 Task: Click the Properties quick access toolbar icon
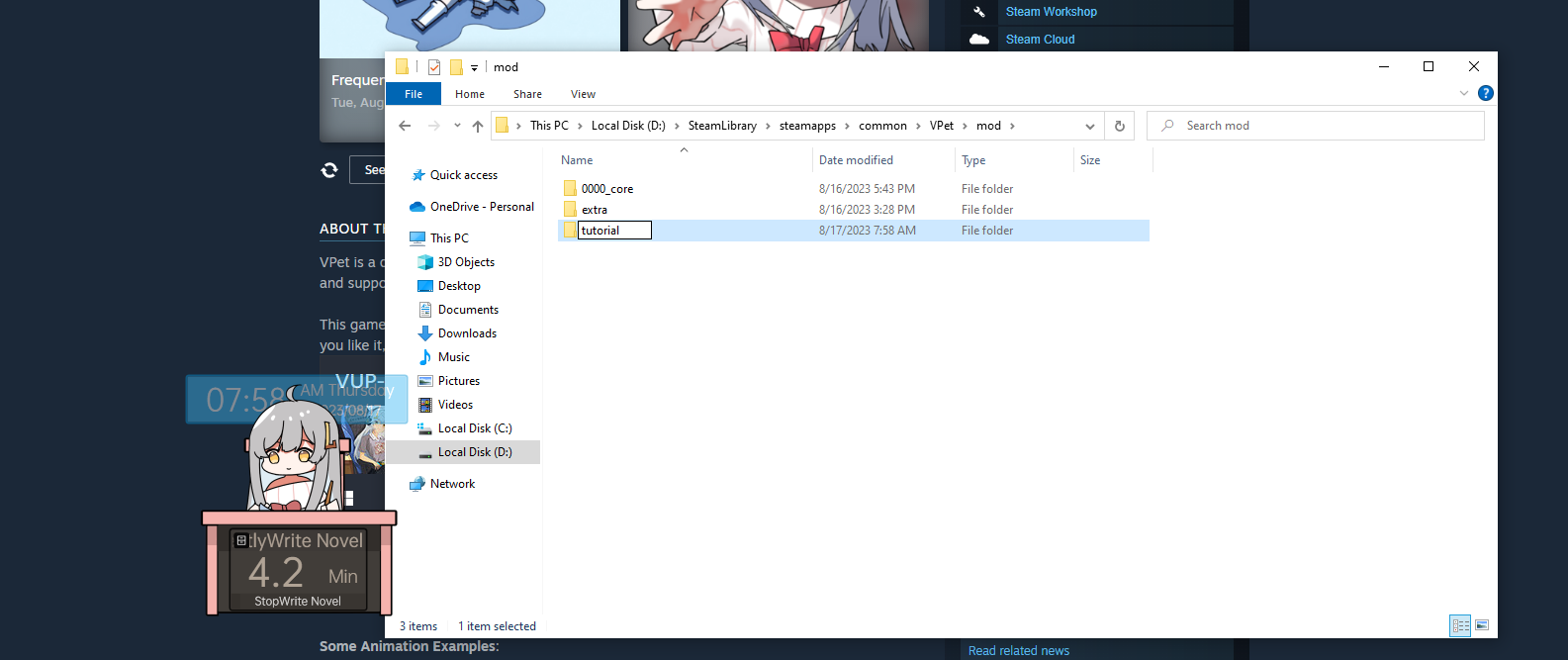pos(434,67)
